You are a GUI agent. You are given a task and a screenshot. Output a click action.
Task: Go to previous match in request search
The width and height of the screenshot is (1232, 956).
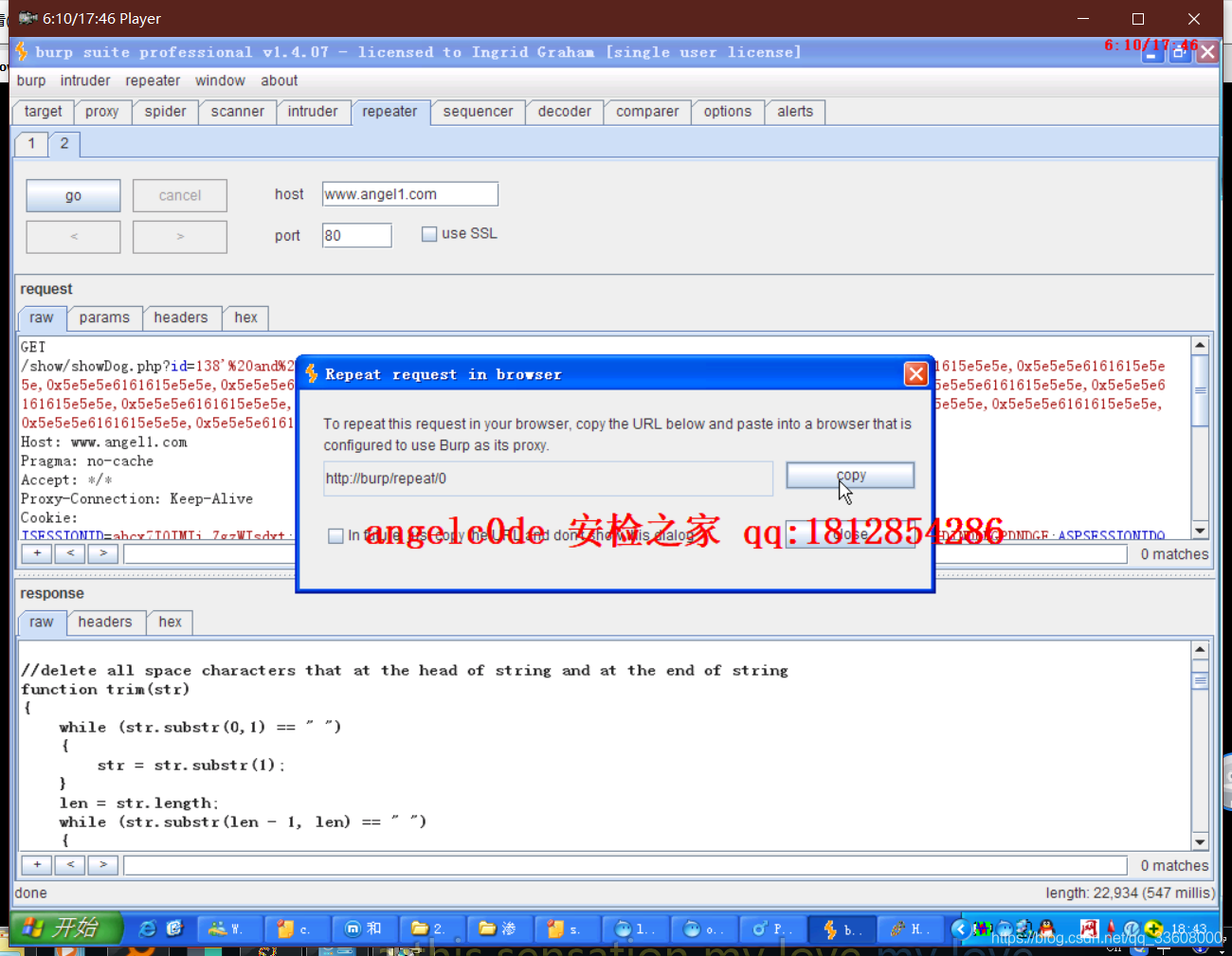(x=70, y=553)
